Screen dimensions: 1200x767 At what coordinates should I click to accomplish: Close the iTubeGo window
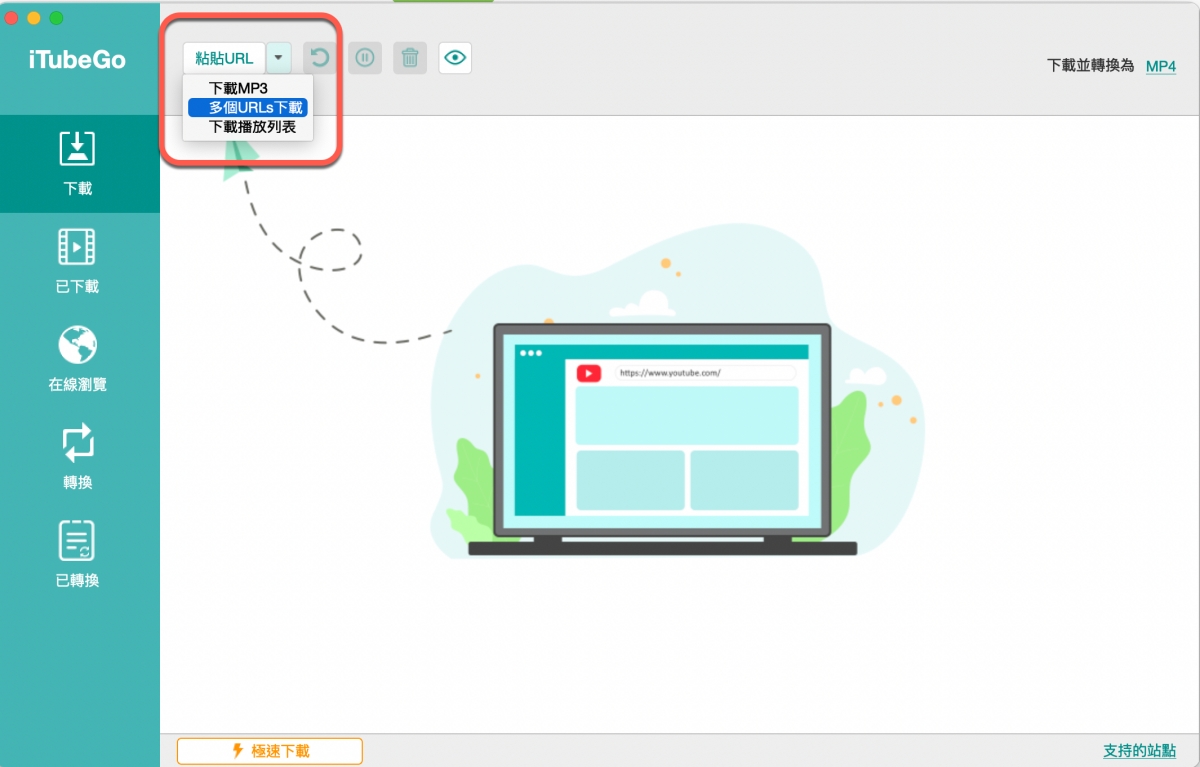[12, 18]
